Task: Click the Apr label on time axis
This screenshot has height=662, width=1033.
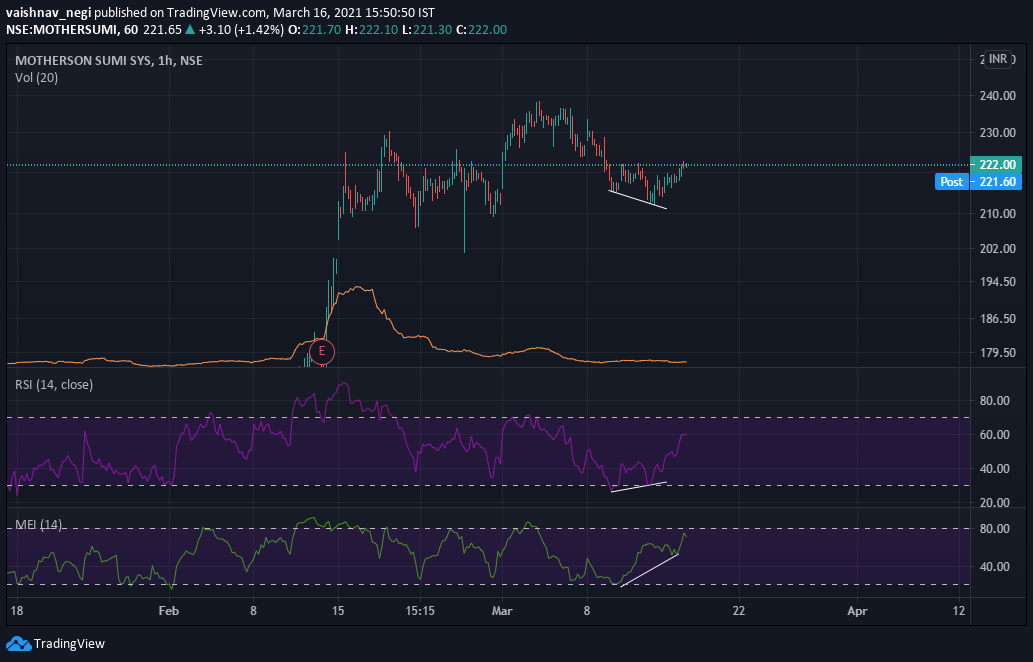Action: coord(857,611)
